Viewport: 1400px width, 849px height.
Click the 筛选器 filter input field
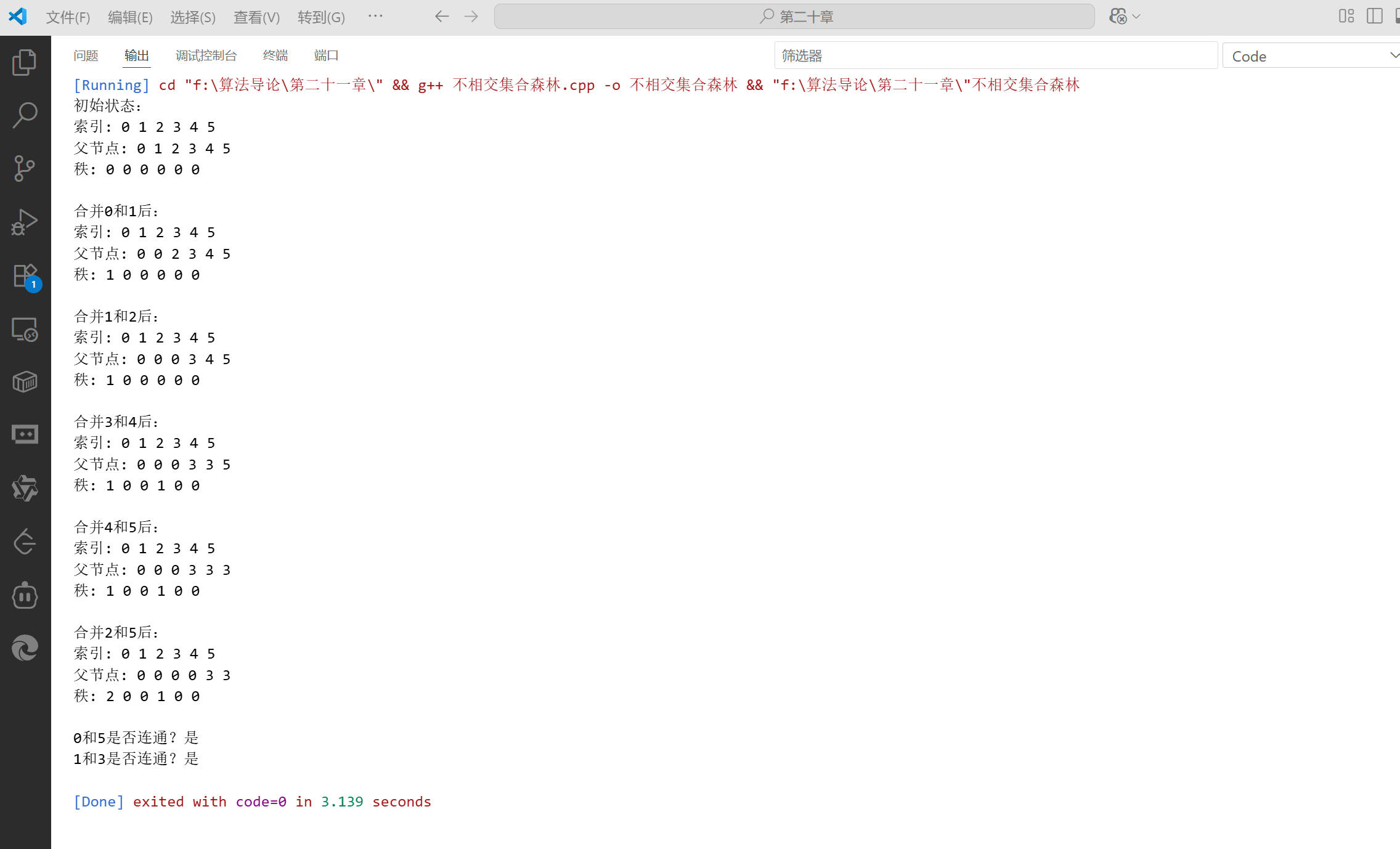(996, 56)
